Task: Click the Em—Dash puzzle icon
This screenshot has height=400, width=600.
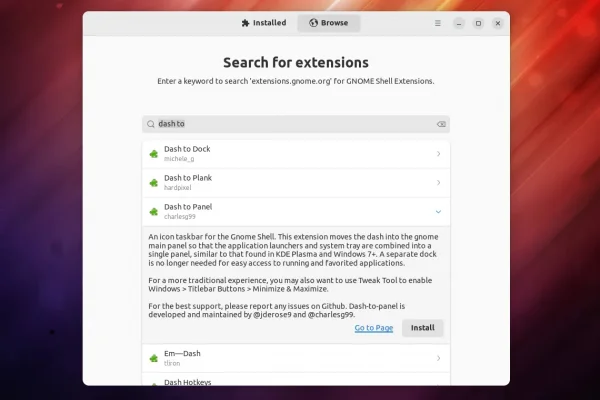Action: click(x=154, y=358)
